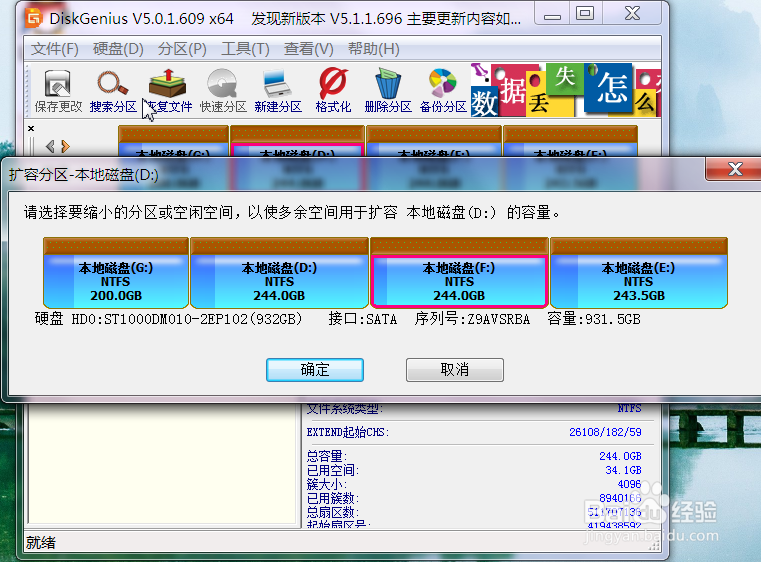Open the 工具(T) menu

(x=245, y=49)
